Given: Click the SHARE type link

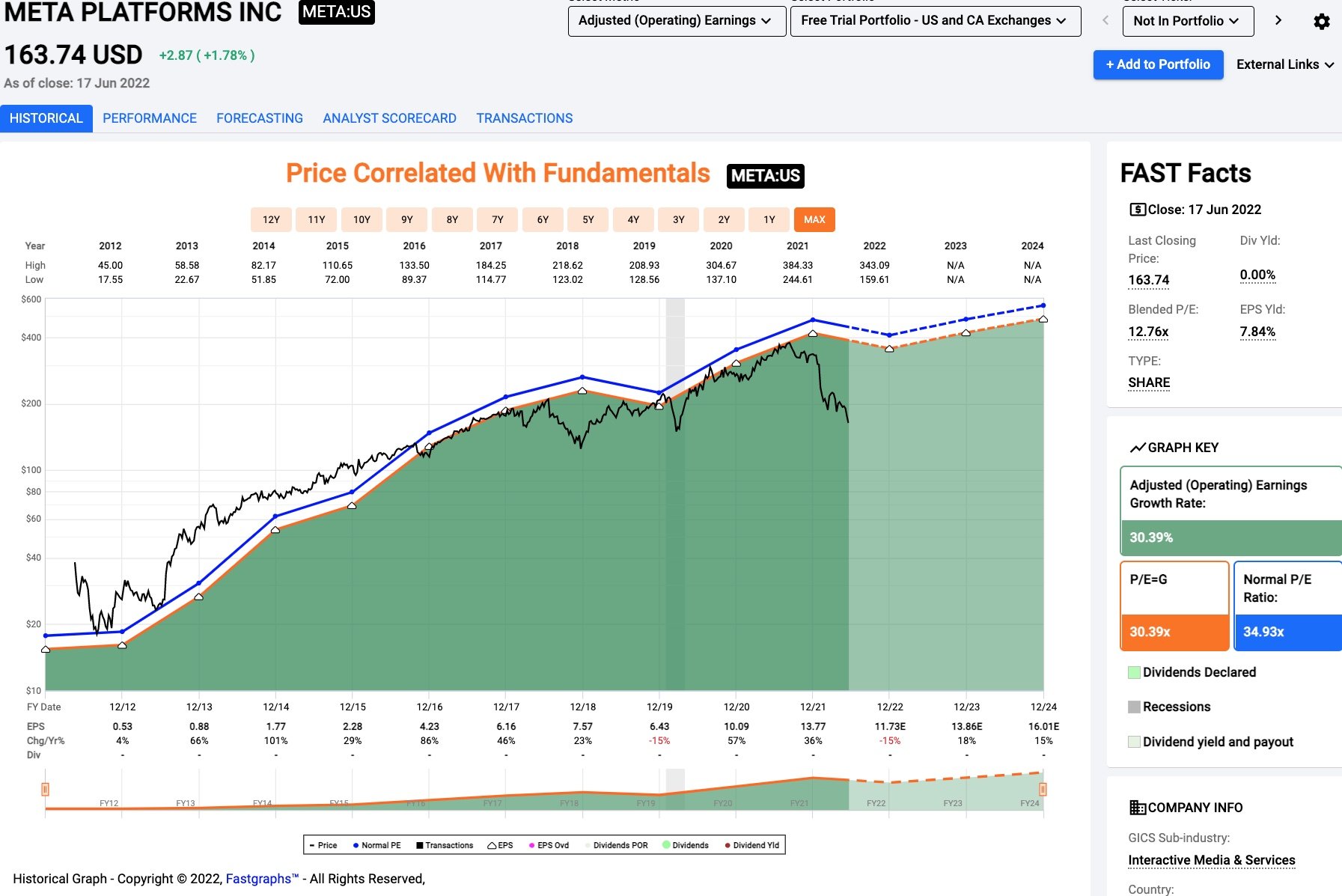Looking at the screenshot, I should (x=1149, y=383).
